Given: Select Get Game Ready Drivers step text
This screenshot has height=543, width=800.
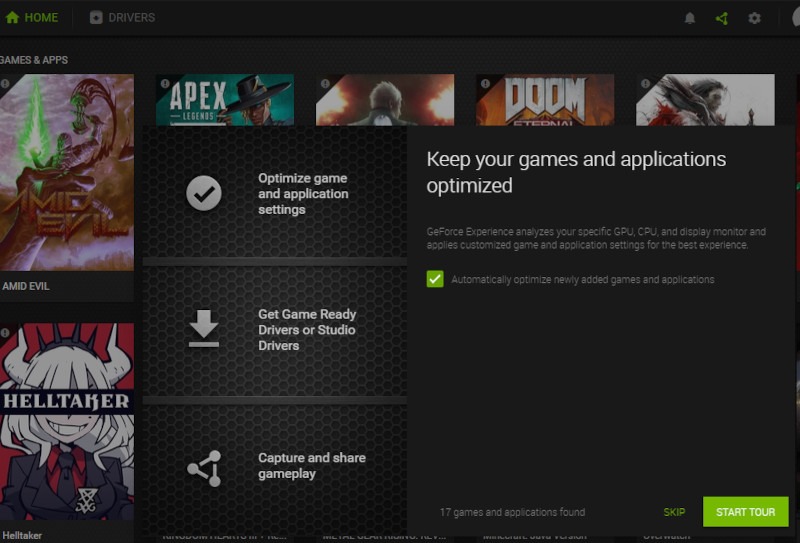Looking at the screenshot, I should tap(307, 330).
